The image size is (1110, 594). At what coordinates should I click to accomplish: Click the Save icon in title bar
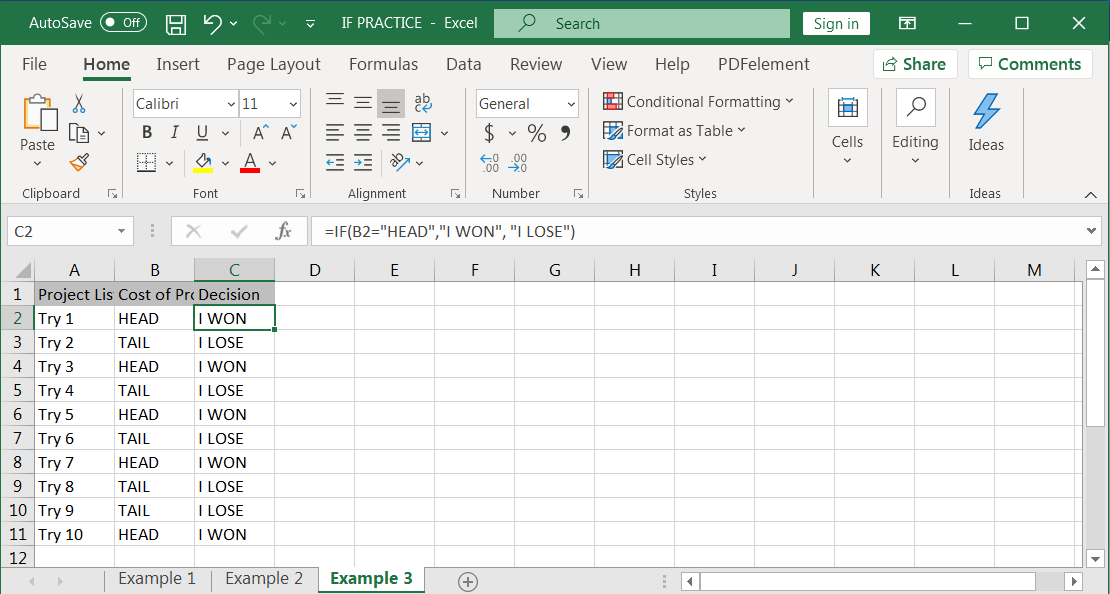tap(176, 23)
